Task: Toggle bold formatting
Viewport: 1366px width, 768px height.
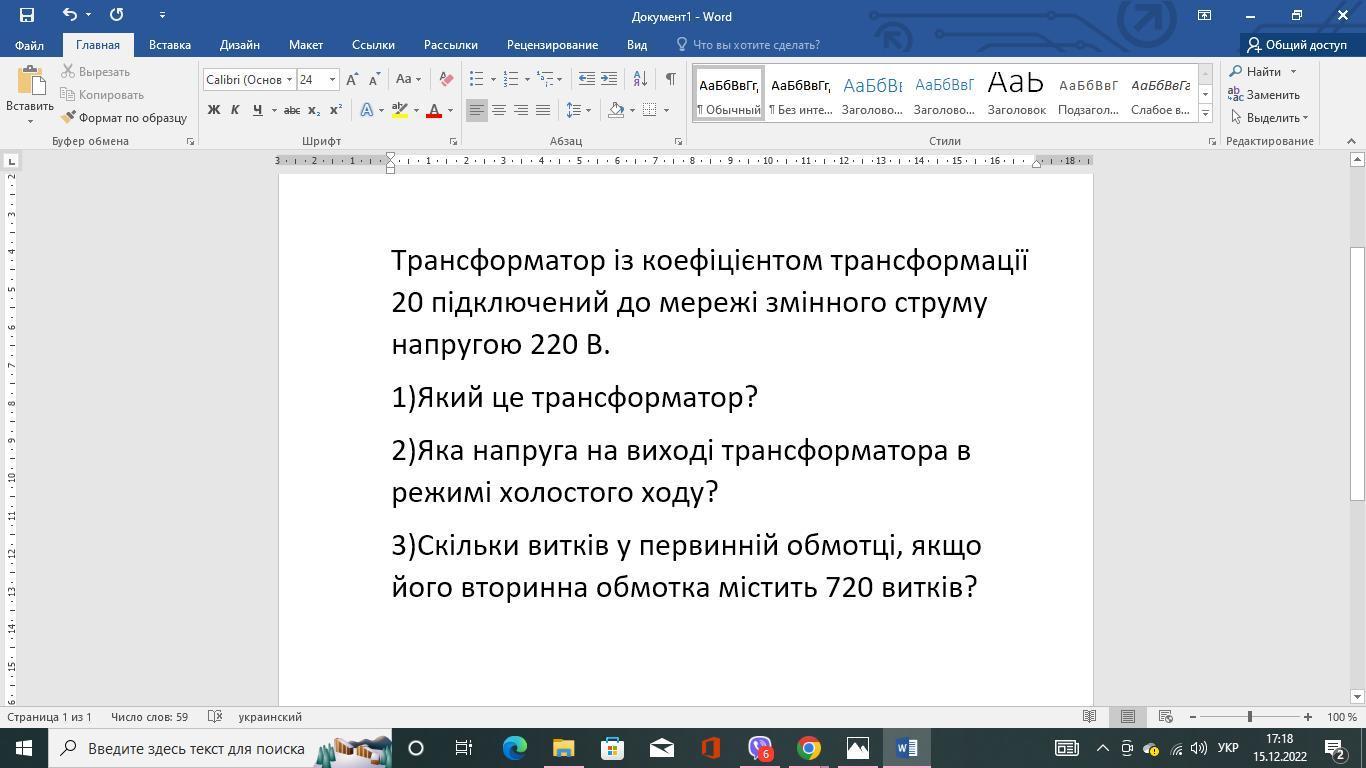Action: coord(213,110)
